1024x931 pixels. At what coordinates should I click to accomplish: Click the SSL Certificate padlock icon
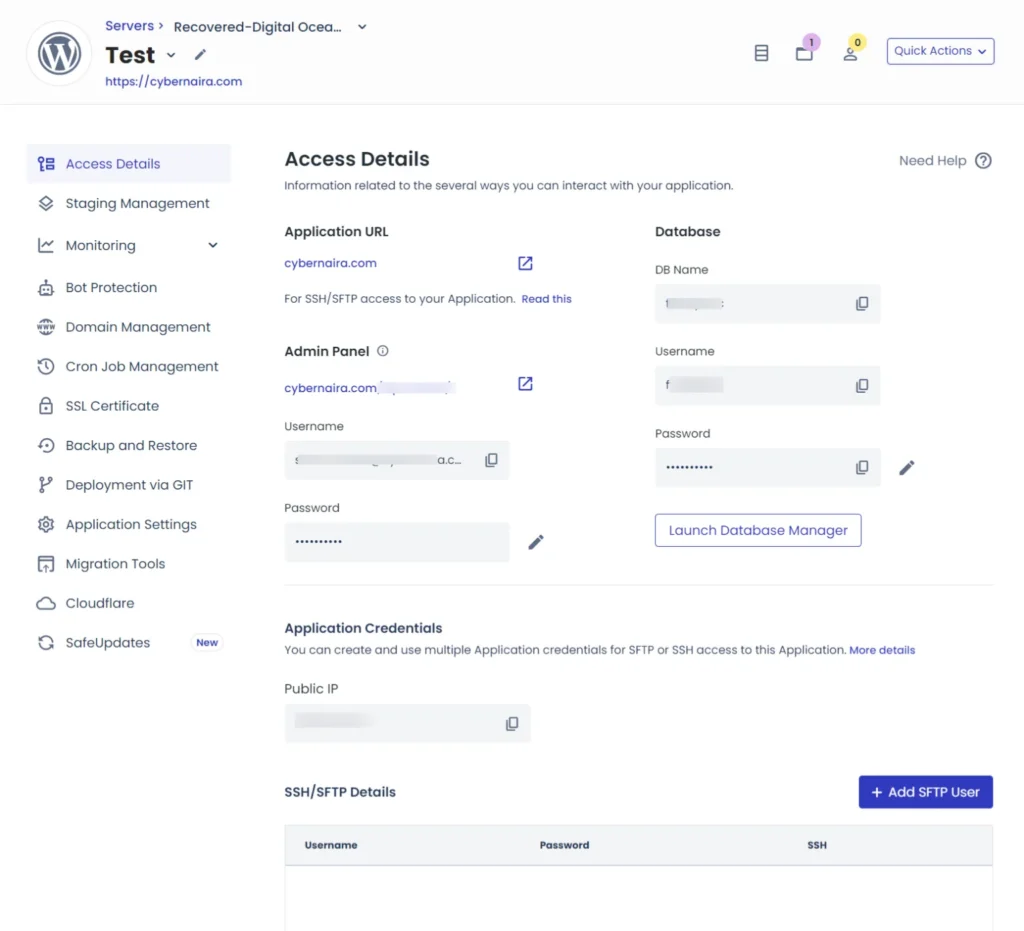coord(45,405)
